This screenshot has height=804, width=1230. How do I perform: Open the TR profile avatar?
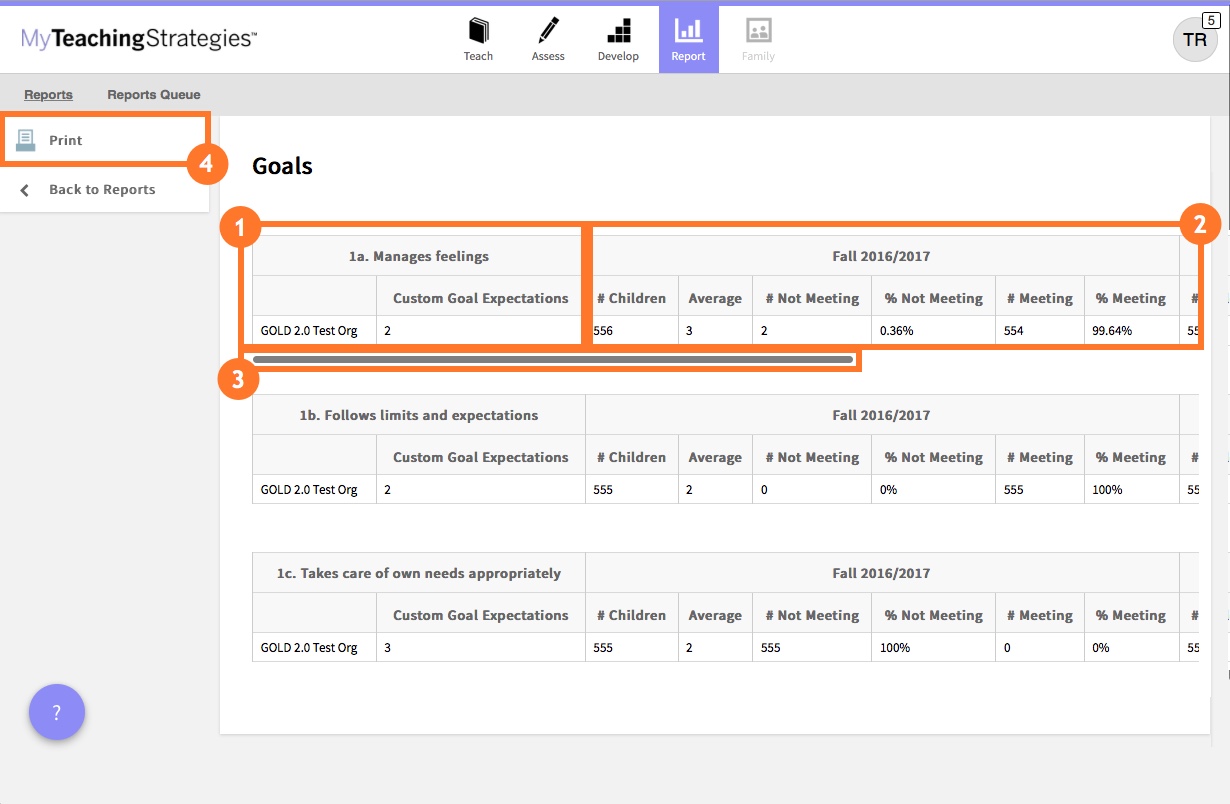[x=1196, y=41]
